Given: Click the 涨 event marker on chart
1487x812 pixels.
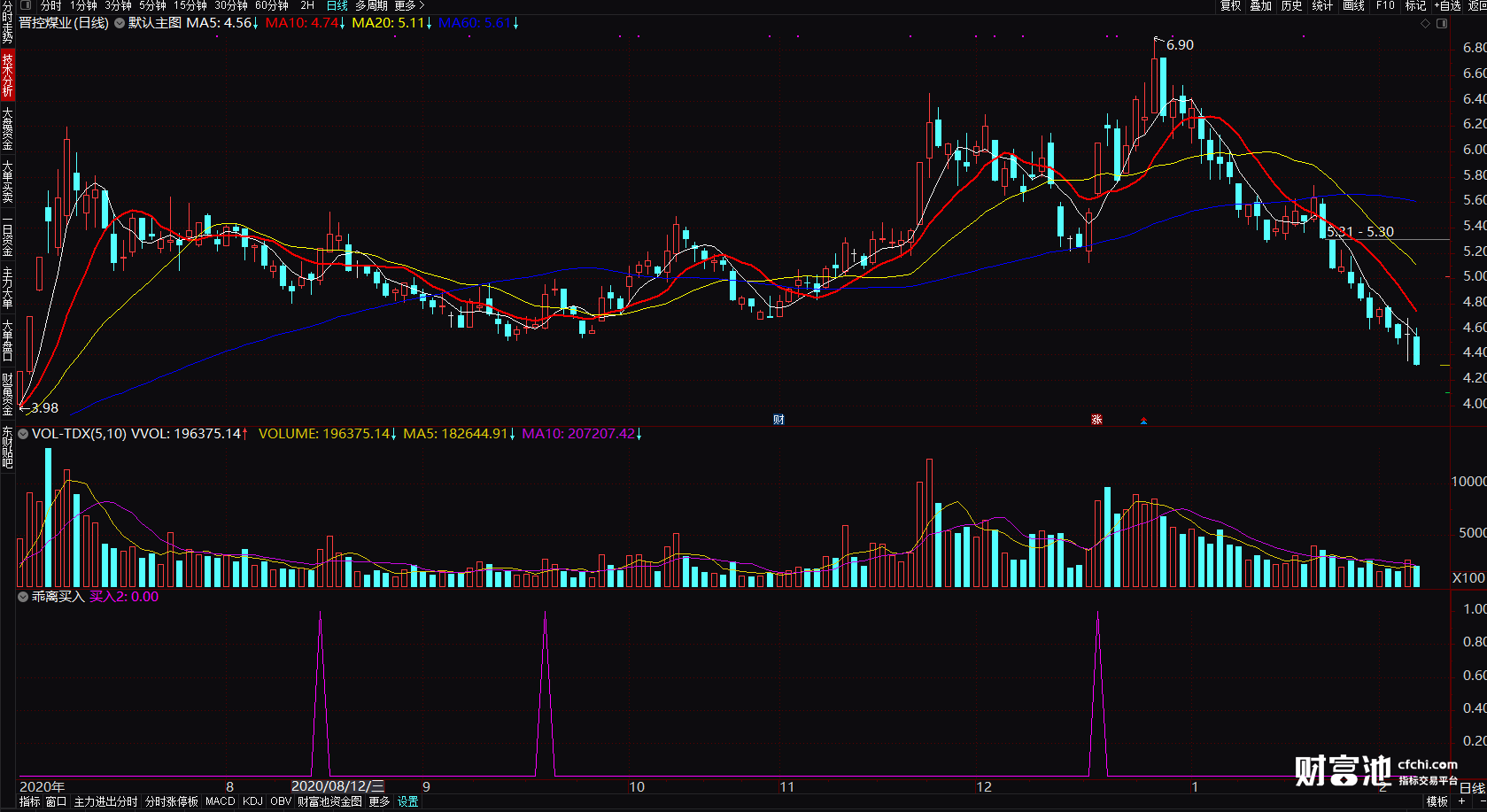Looking at the screenshot, I should point(1096,420).
